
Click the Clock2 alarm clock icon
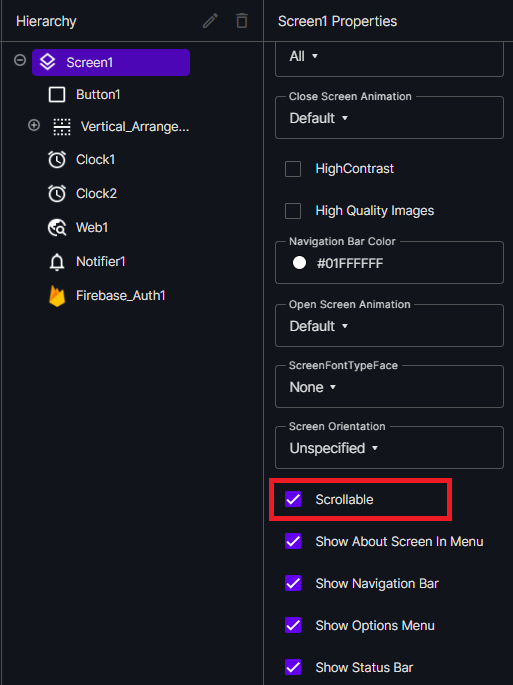click(x=57, y=194)
